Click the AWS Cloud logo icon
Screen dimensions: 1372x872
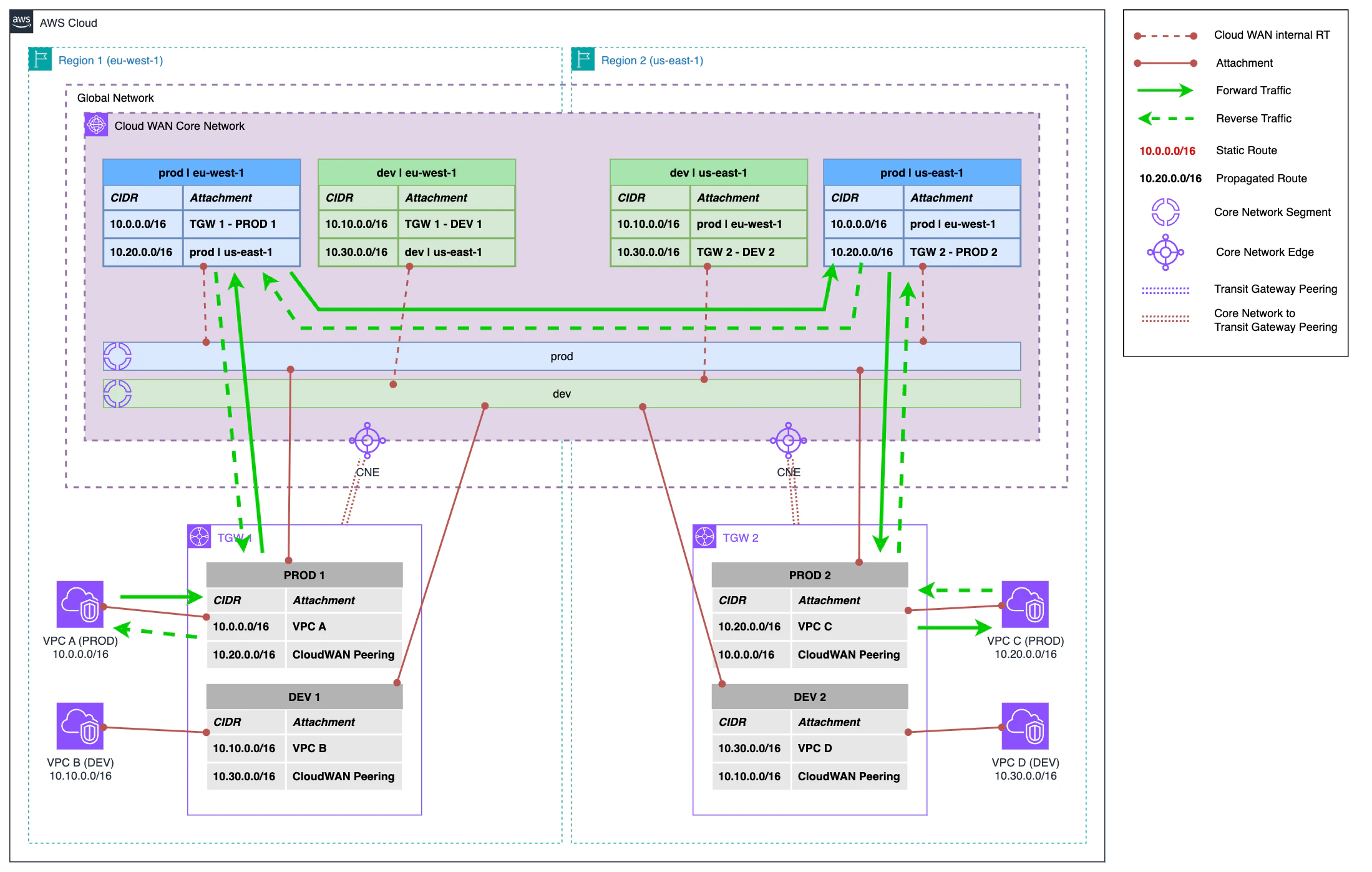click(x=21, y=22)
